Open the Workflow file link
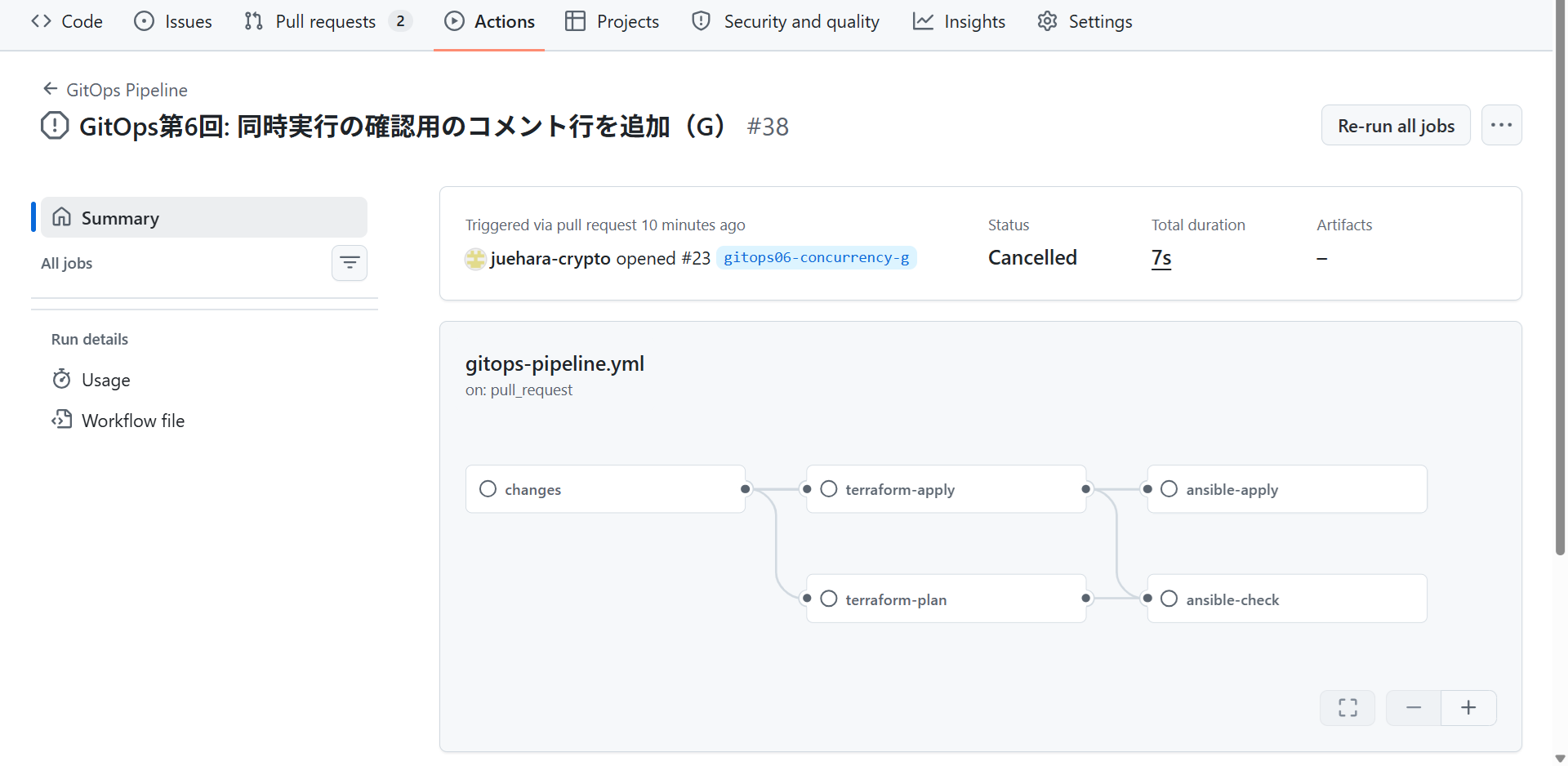Image resolution: width=1568 pixels, height=766 pixels. pos(118,421)
